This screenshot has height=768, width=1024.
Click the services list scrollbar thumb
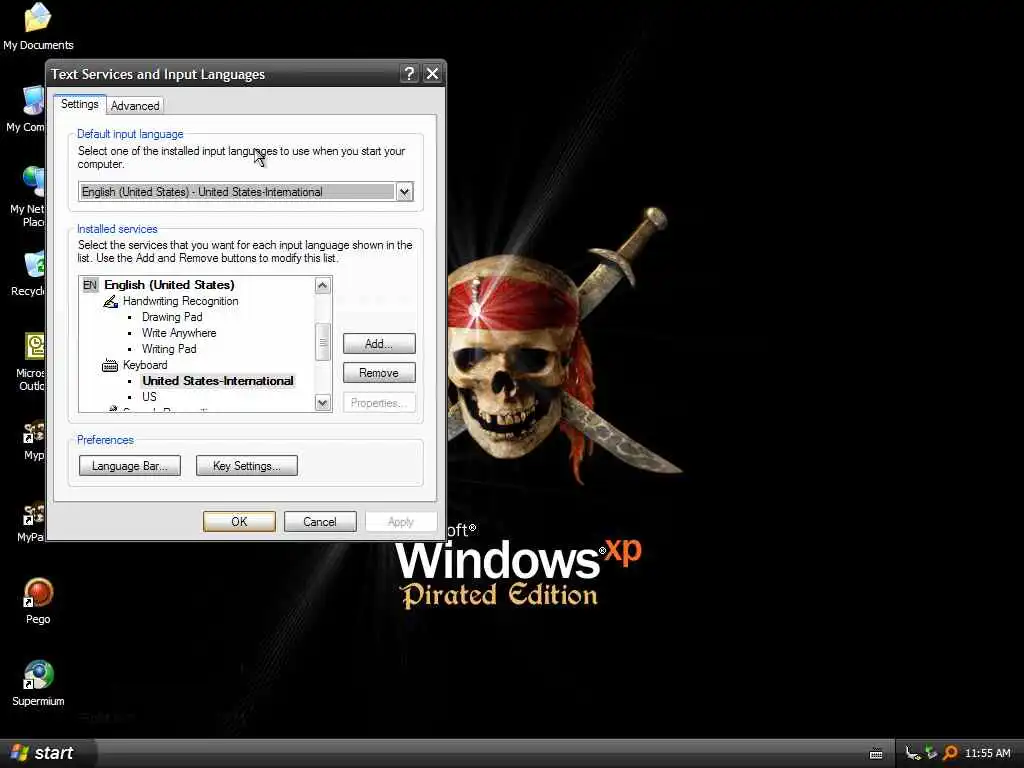point(323,342)
